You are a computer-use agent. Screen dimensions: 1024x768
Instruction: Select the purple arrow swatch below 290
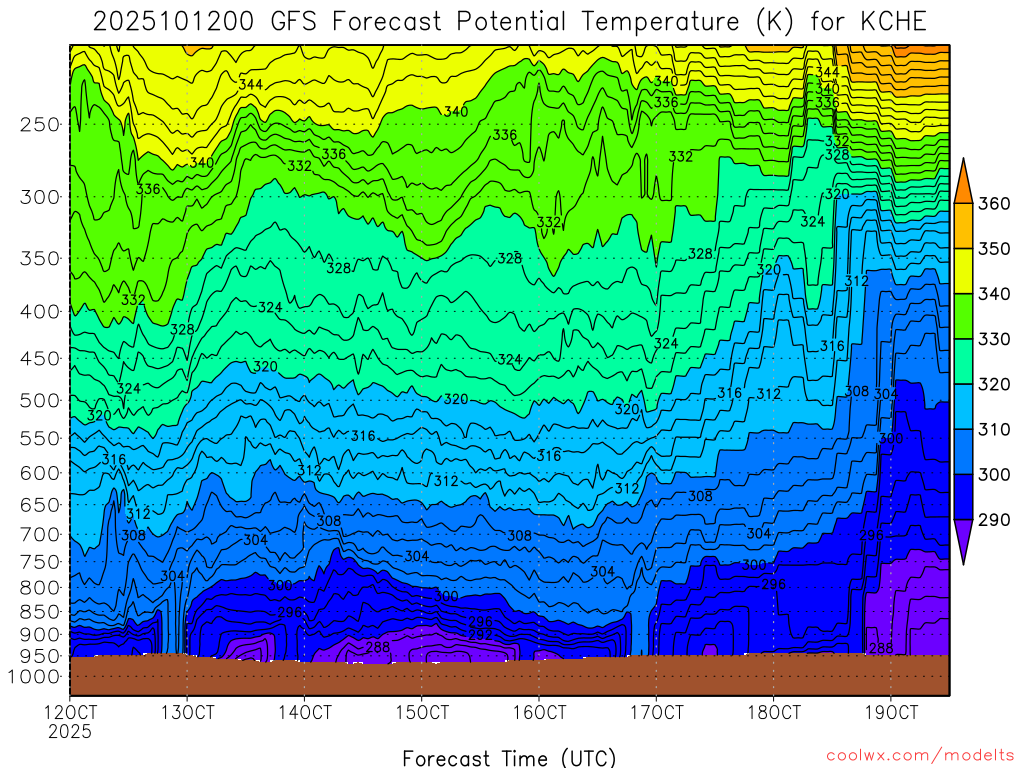[x=963, y=539]
